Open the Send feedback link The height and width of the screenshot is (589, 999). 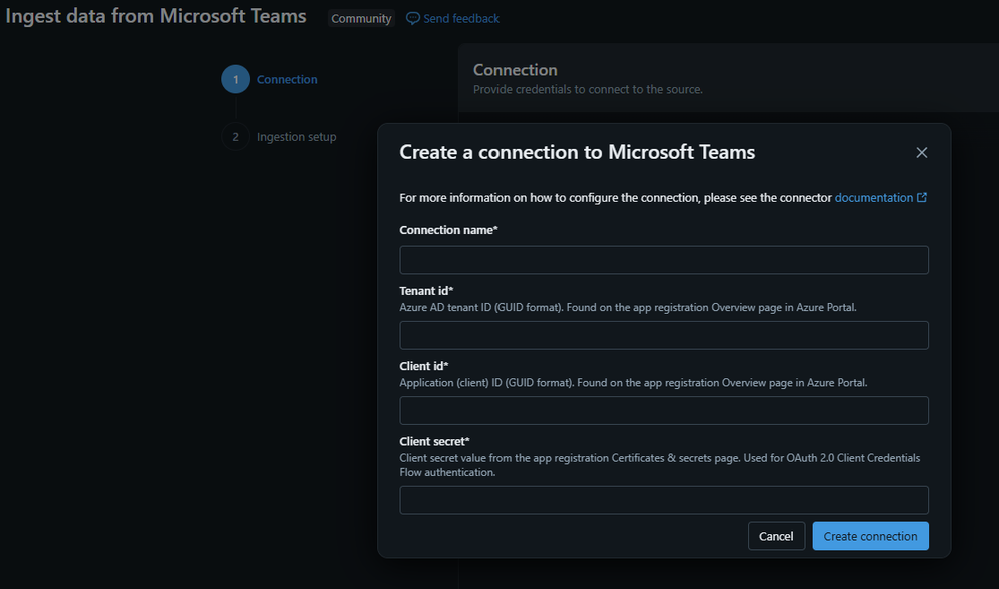(461, 18)
